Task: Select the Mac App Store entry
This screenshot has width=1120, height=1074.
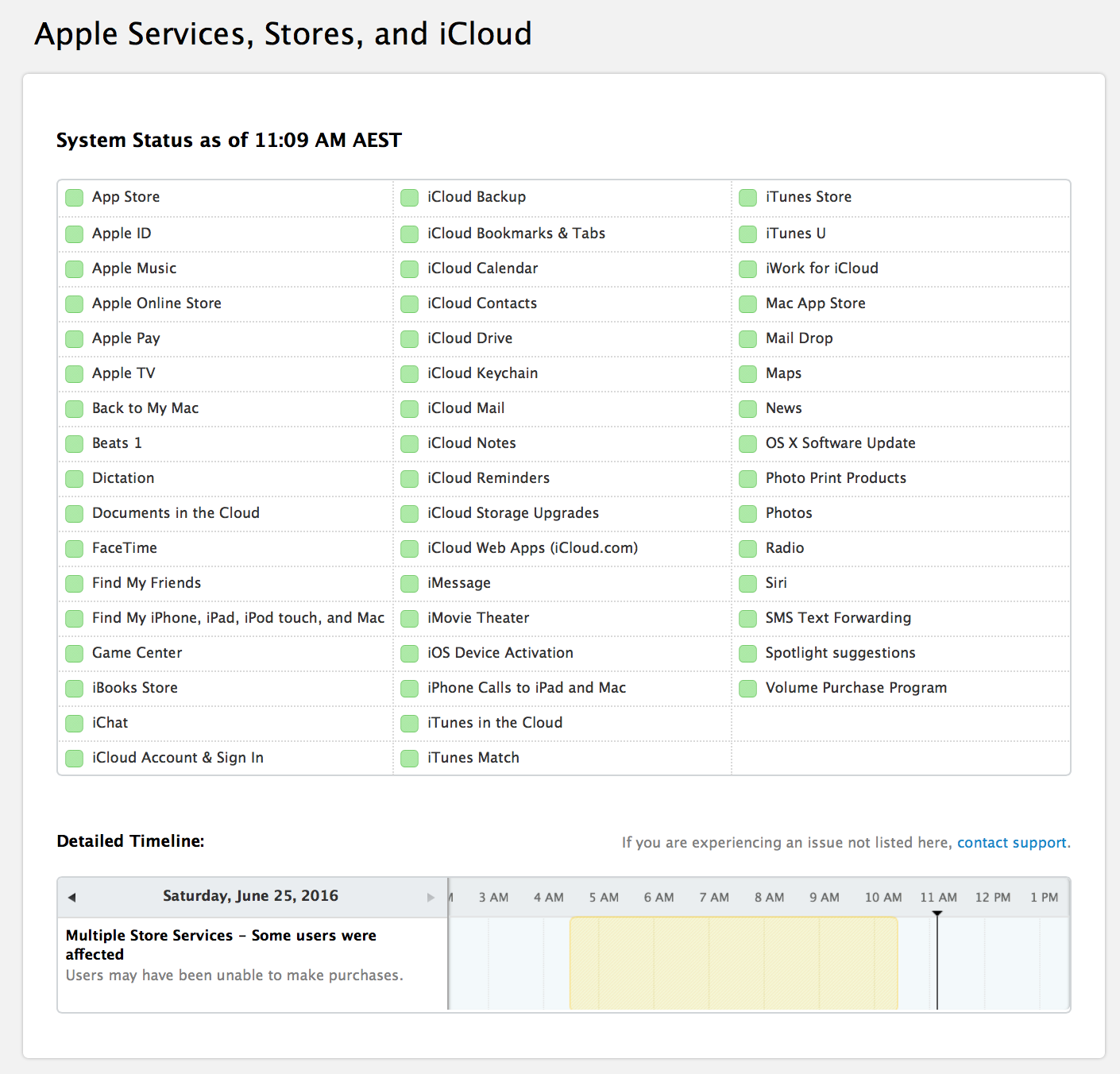Action: point(816,303)
